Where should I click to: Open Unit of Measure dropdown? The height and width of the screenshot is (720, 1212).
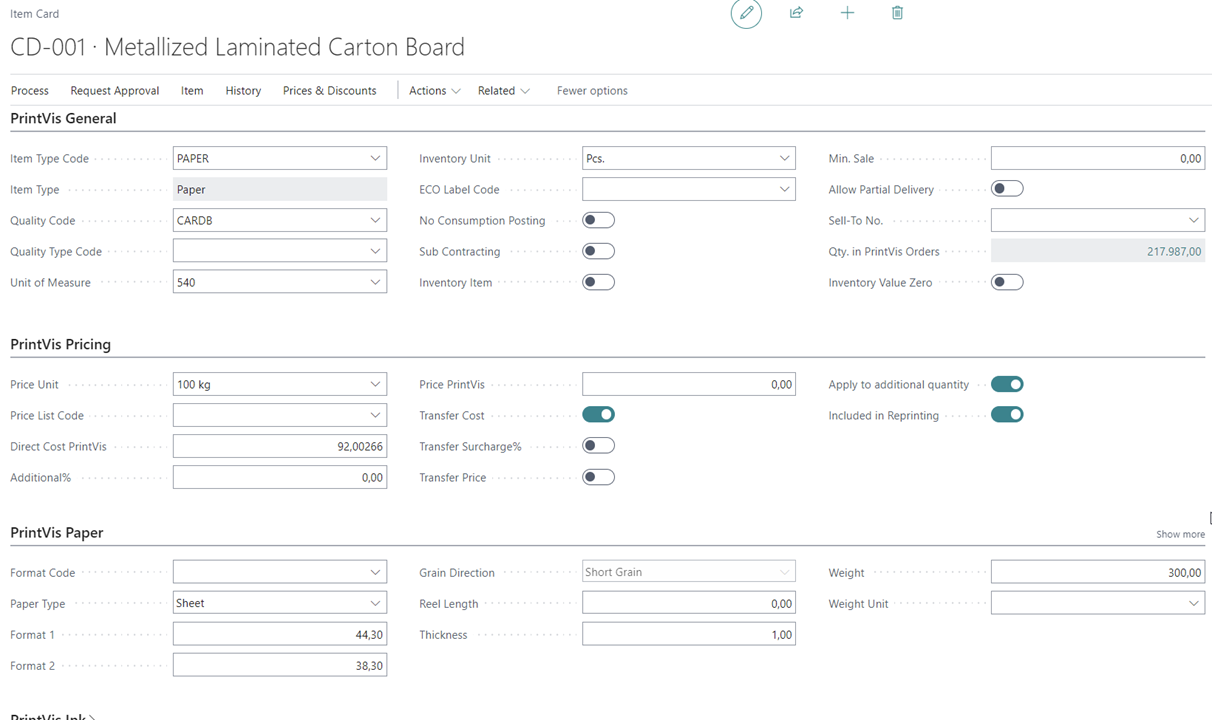pyautogui.click(x=375, y=282)
